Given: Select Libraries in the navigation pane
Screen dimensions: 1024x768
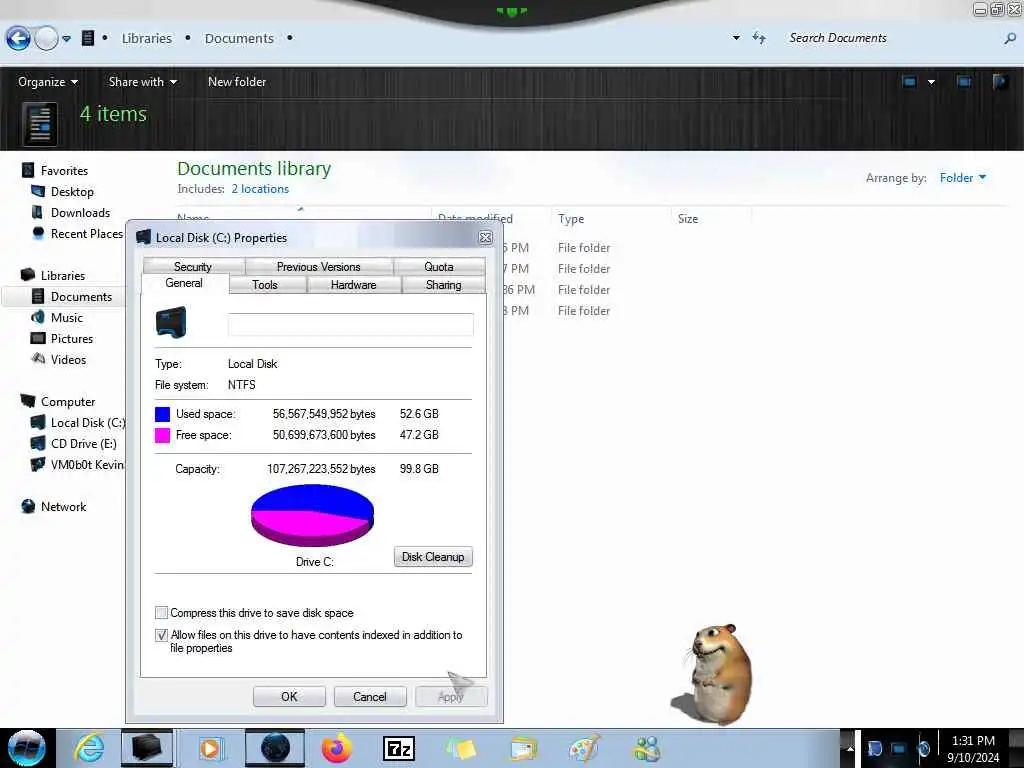Looking at the screenshot, I should 63,276.
